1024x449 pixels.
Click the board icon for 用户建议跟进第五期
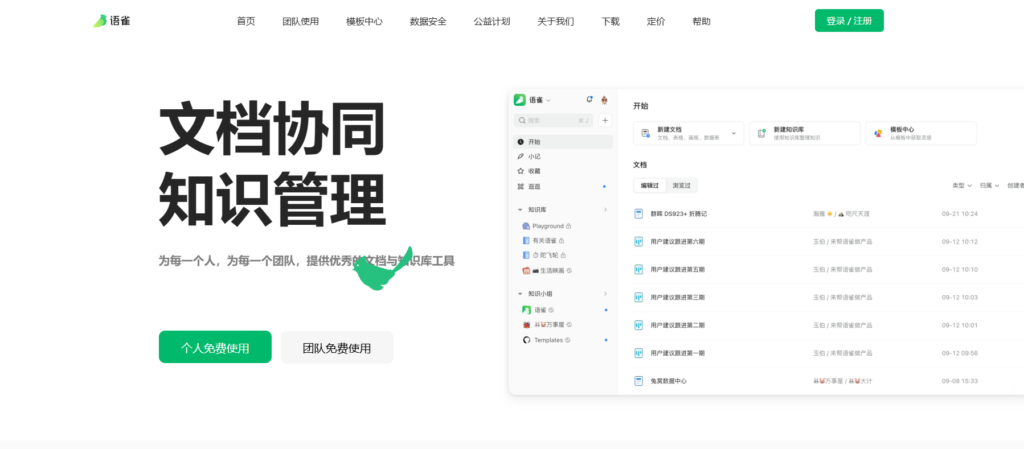tap(639, 269)
